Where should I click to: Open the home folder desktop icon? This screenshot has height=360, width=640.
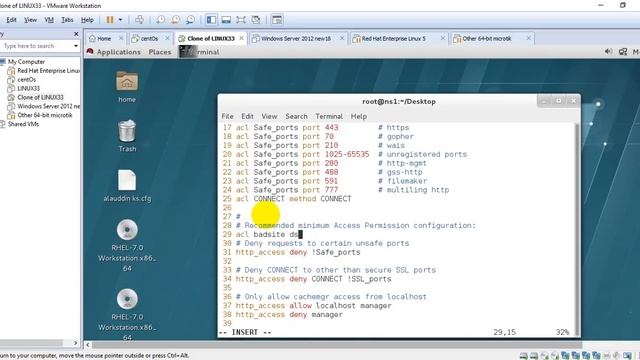(127, 87)
